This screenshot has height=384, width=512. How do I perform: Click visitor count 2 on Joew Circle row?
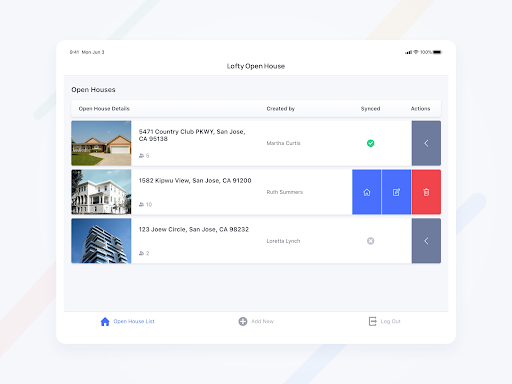point(144,253)
